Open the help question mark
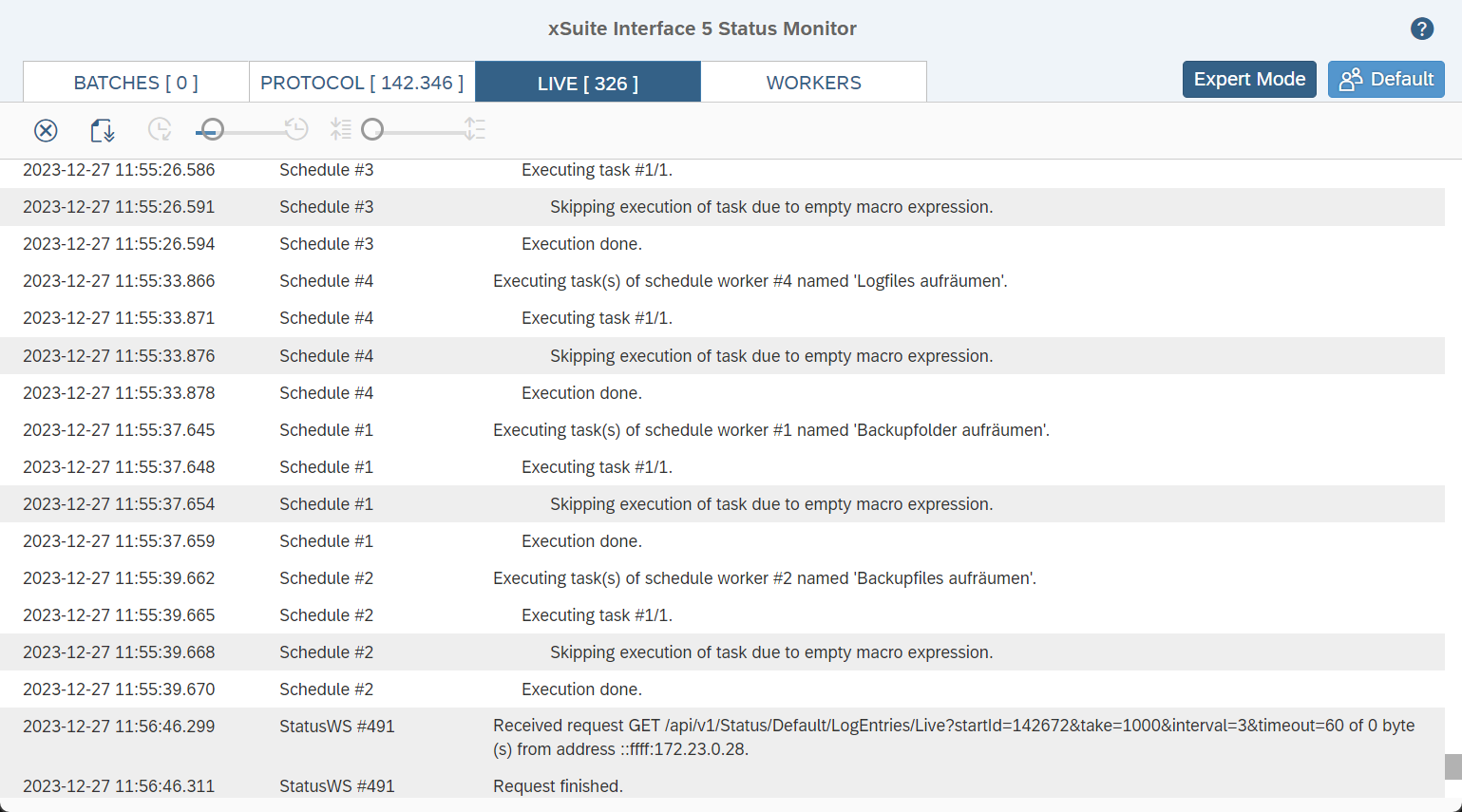This screenshot has height=812, width=1462. click(1421, 28)
